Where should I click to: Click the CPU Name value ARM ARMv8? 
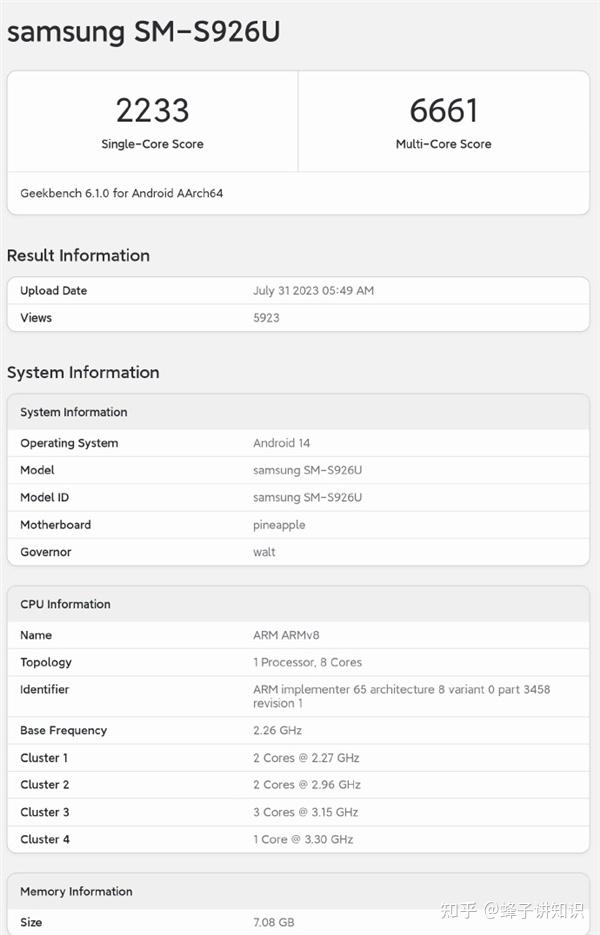point(286,635)
